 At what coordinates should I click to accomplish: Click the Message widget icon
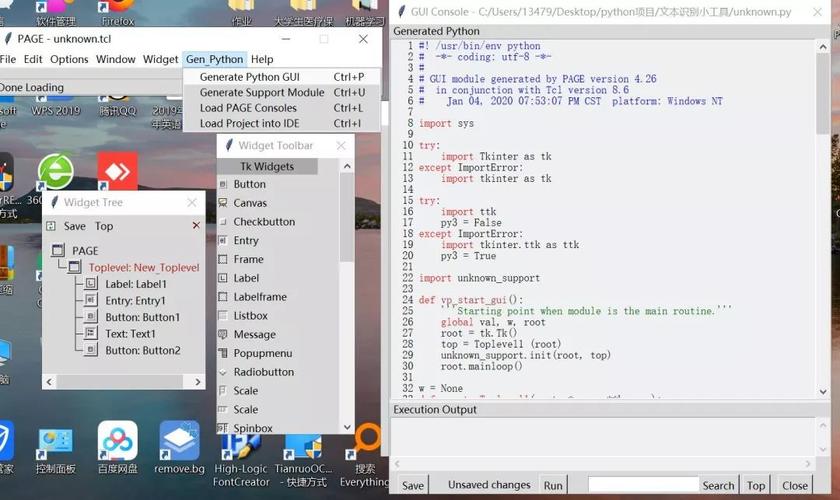point(223,334)
